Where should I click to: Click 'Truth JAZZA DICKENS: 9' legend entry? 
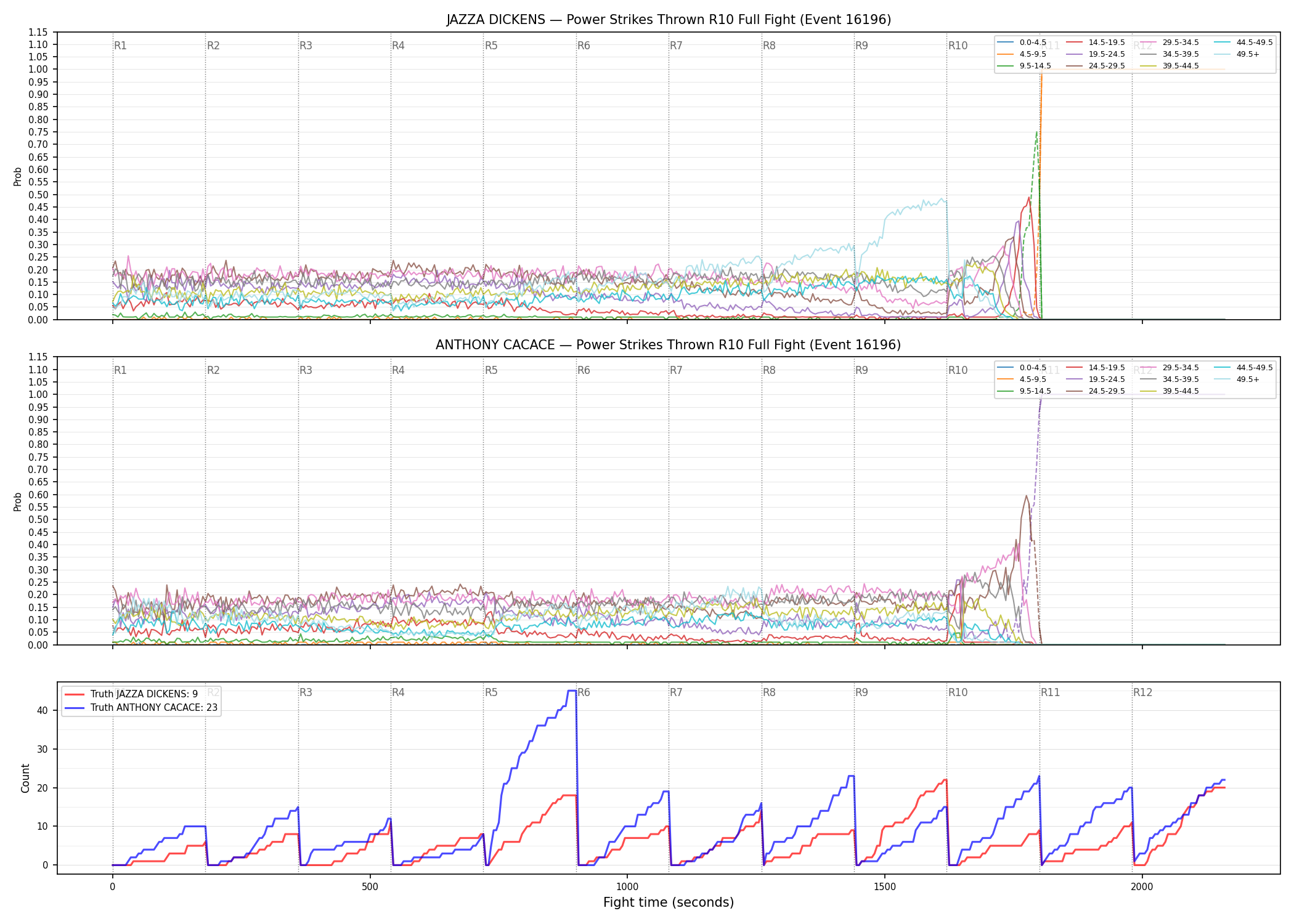131,694
